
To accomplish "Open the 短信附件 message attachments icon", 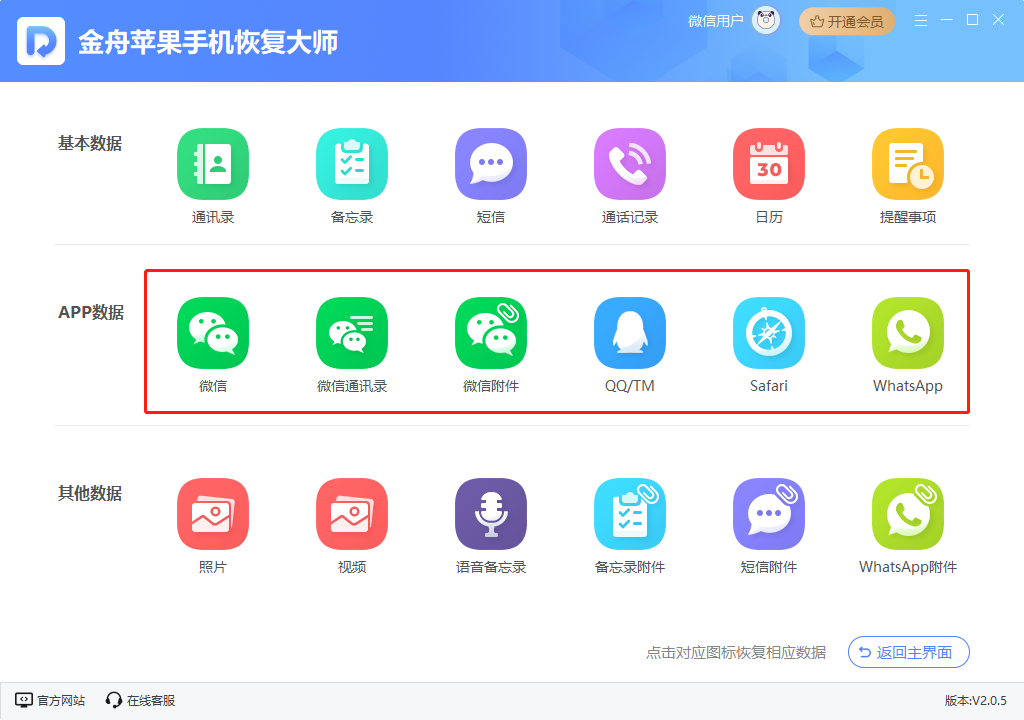I will (769, 514).
